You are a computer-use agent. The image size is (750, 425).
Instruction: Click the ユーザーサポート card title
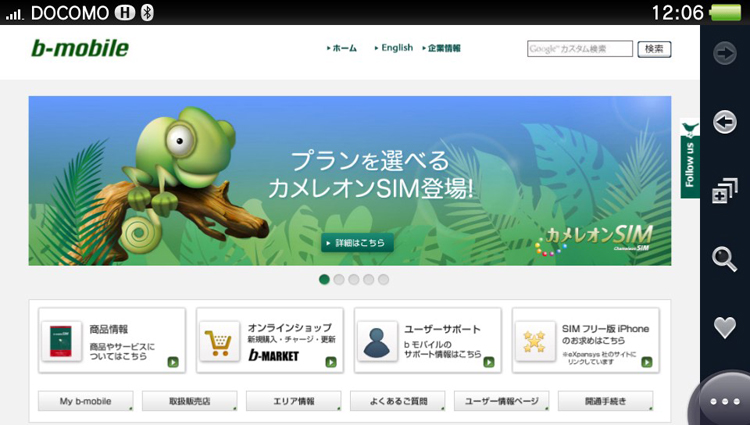pyautogui.click(x=442, y=329)
